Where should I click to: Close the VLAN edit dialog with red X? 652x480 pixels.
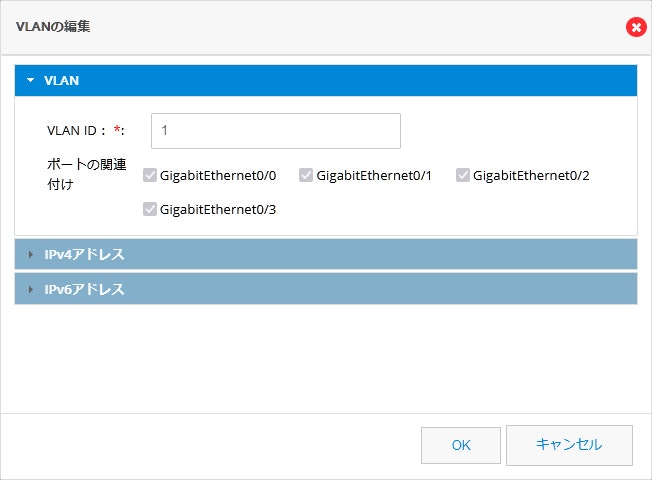click(636, 27)
